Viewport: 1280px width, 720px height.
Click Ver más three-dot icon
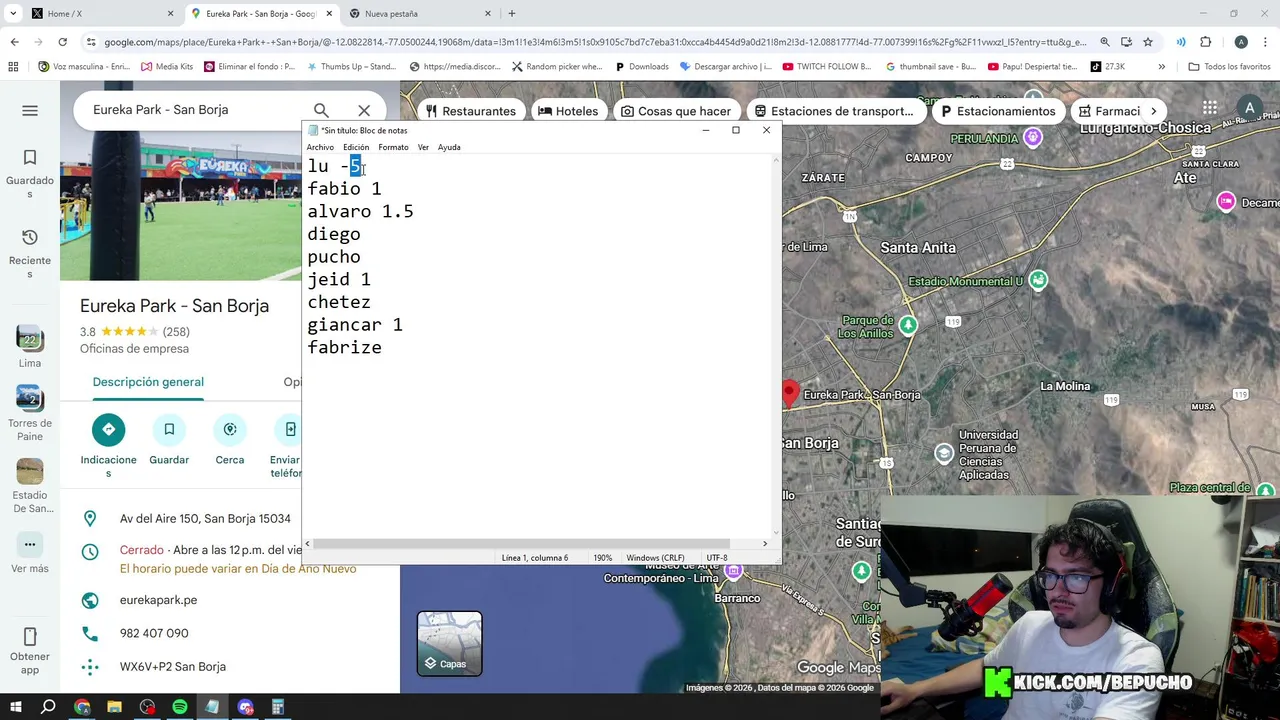tap(30, 545)
